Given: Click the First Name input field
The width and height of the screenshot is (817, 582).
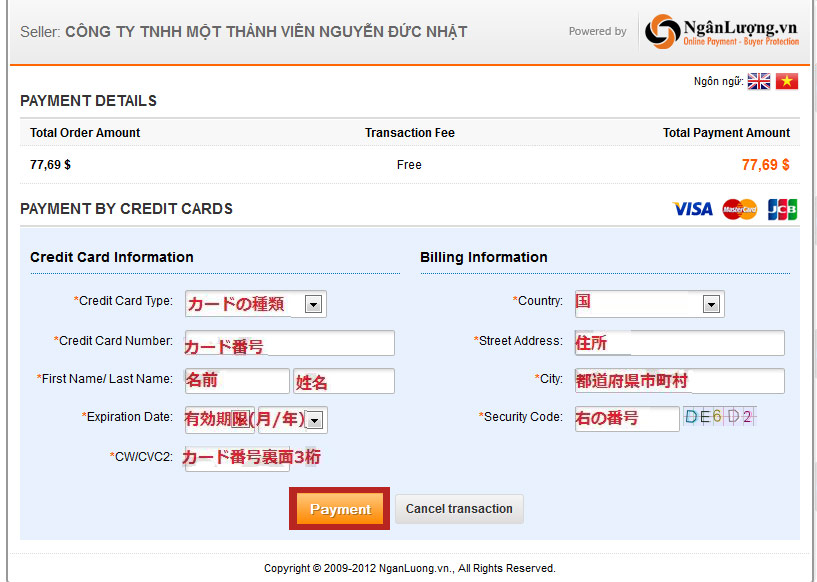Looking at the screenshot, I should pos(237,381).
